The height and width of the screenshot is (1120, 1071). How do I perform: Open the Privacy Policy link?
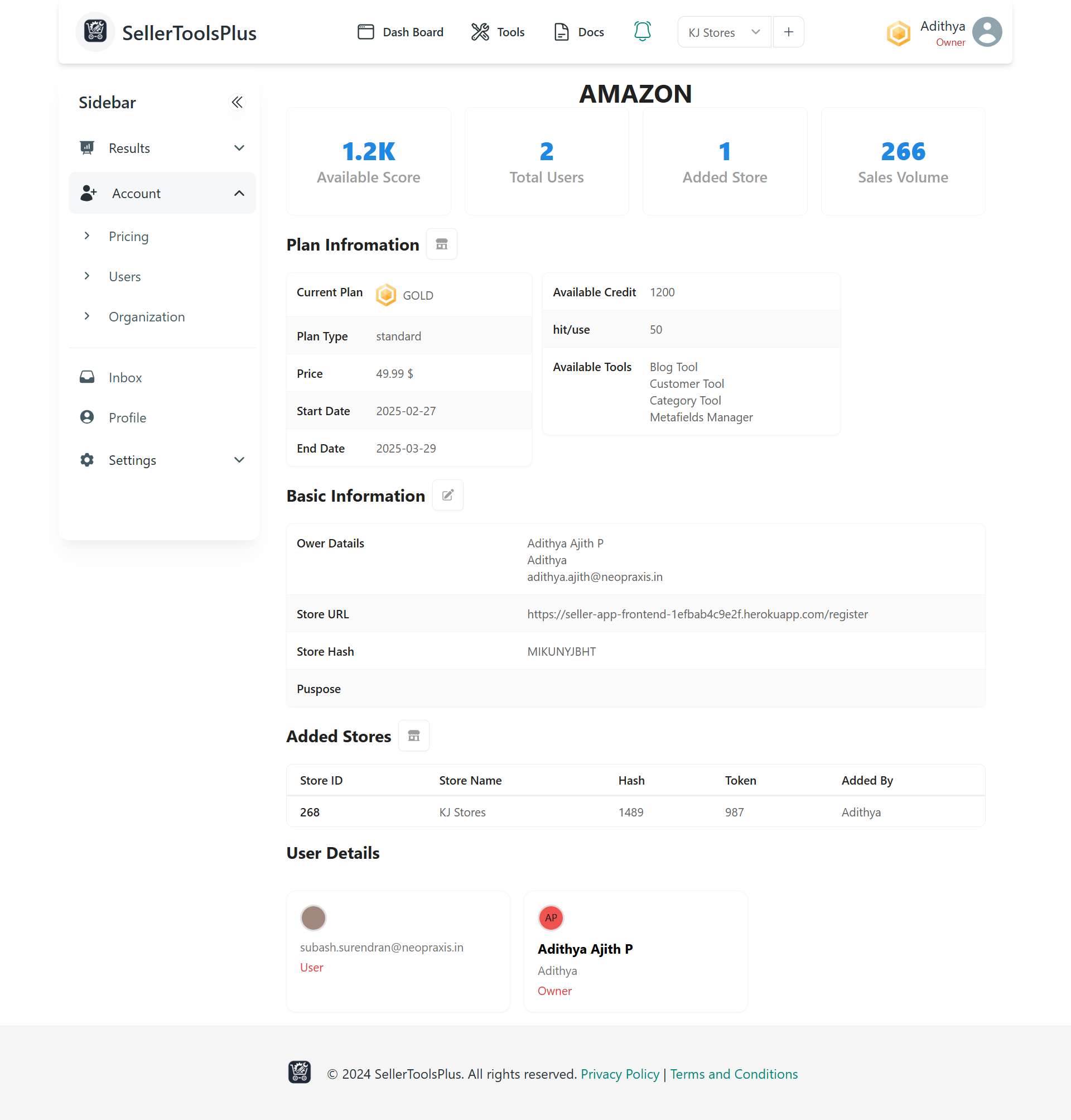click(x=619, y=1074)
